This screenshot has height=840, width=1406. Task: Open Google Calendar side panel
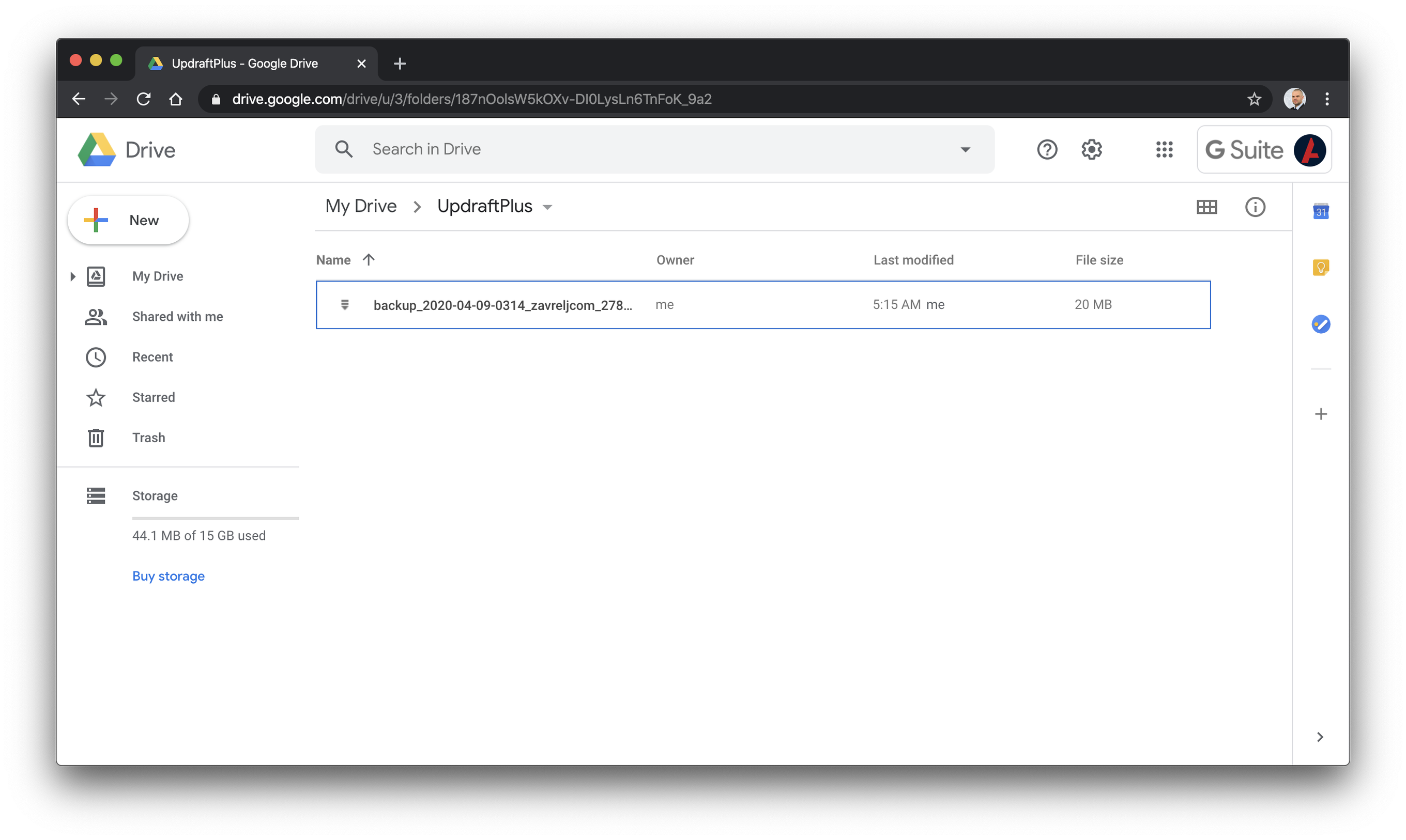[x=1321, y=212]
